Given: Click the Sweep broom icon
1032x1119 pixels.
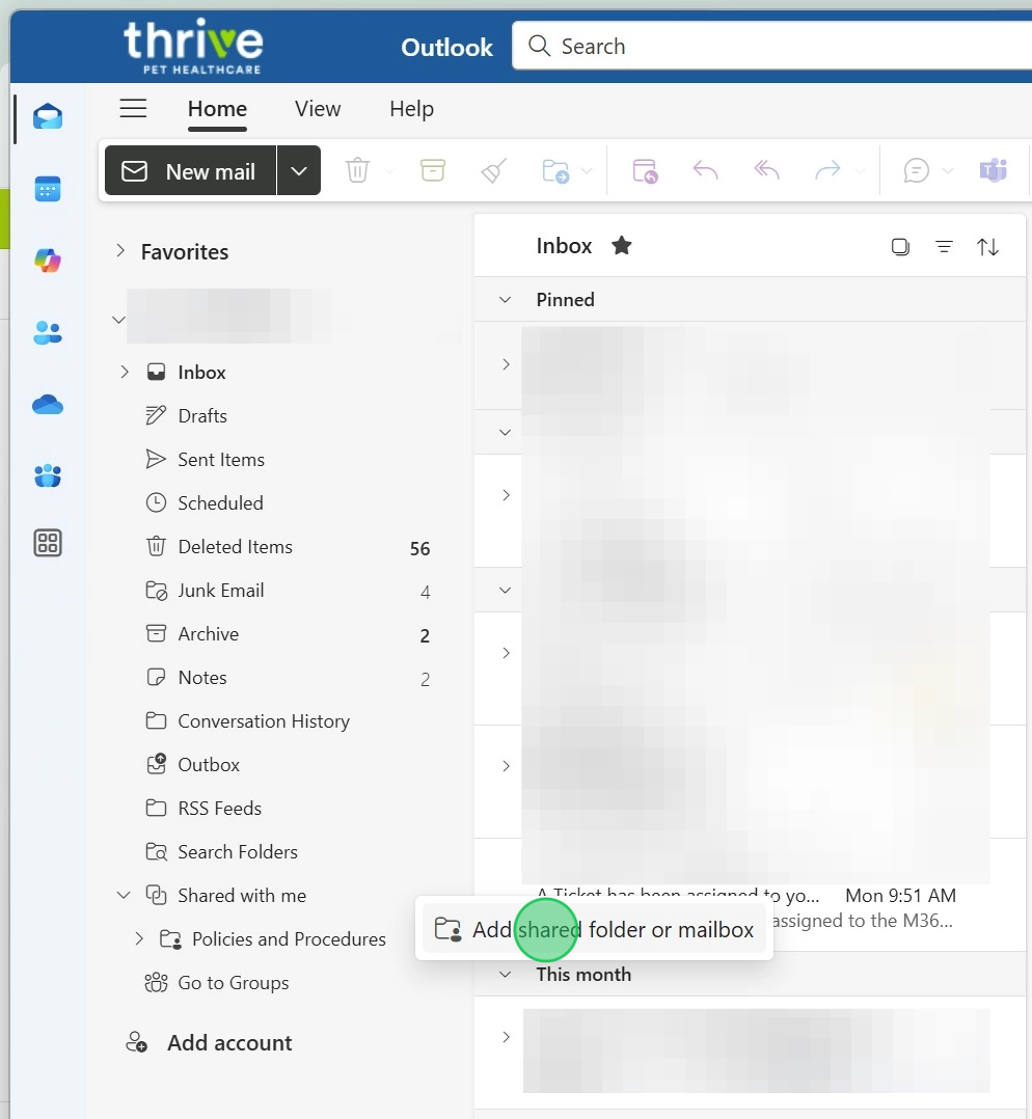Looking at the screenshot, I should (494, 171).
